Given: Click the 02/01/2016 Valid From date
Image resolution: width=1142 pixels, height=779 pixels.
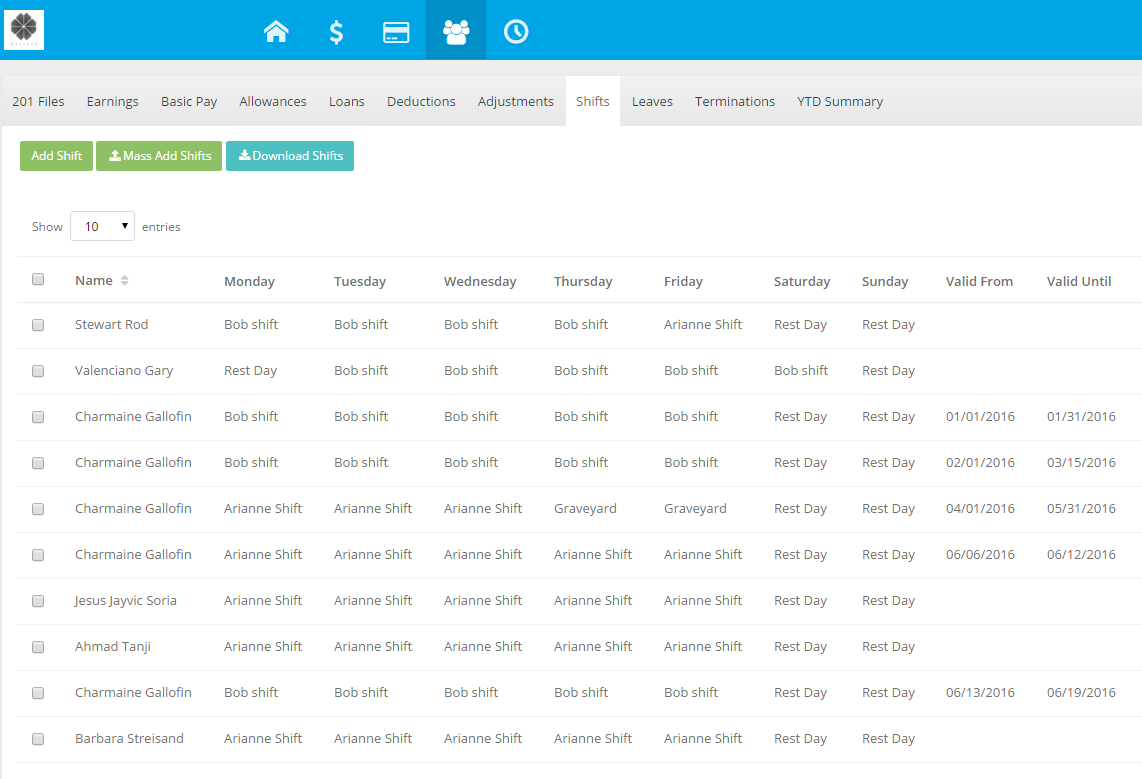Looking at the screenshot, I should [x=980, y=462].
